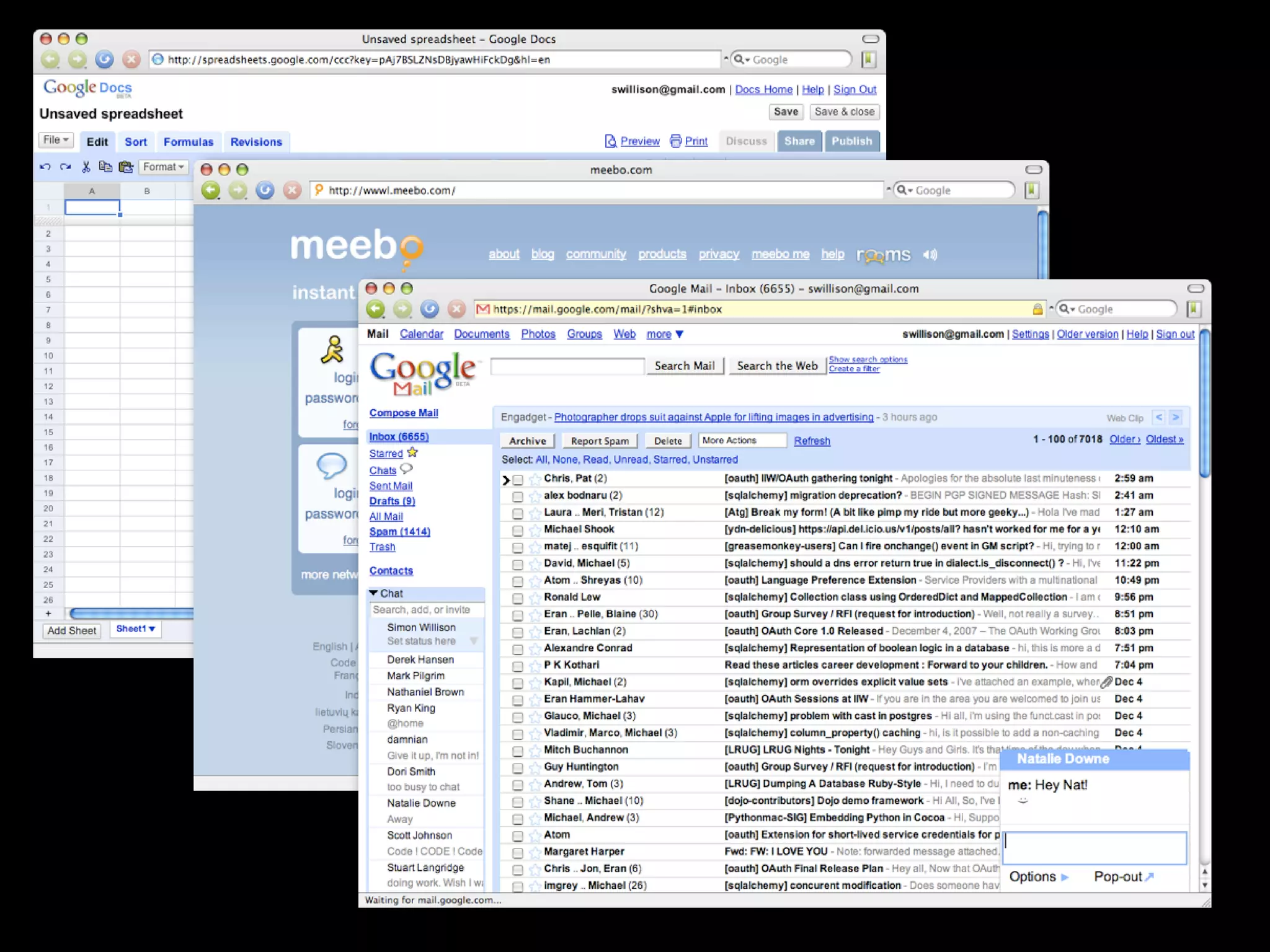Viewport: 1270px width, 952px height.
Task: Open the More Actions dropdown
Action: (x=742, y=440)
